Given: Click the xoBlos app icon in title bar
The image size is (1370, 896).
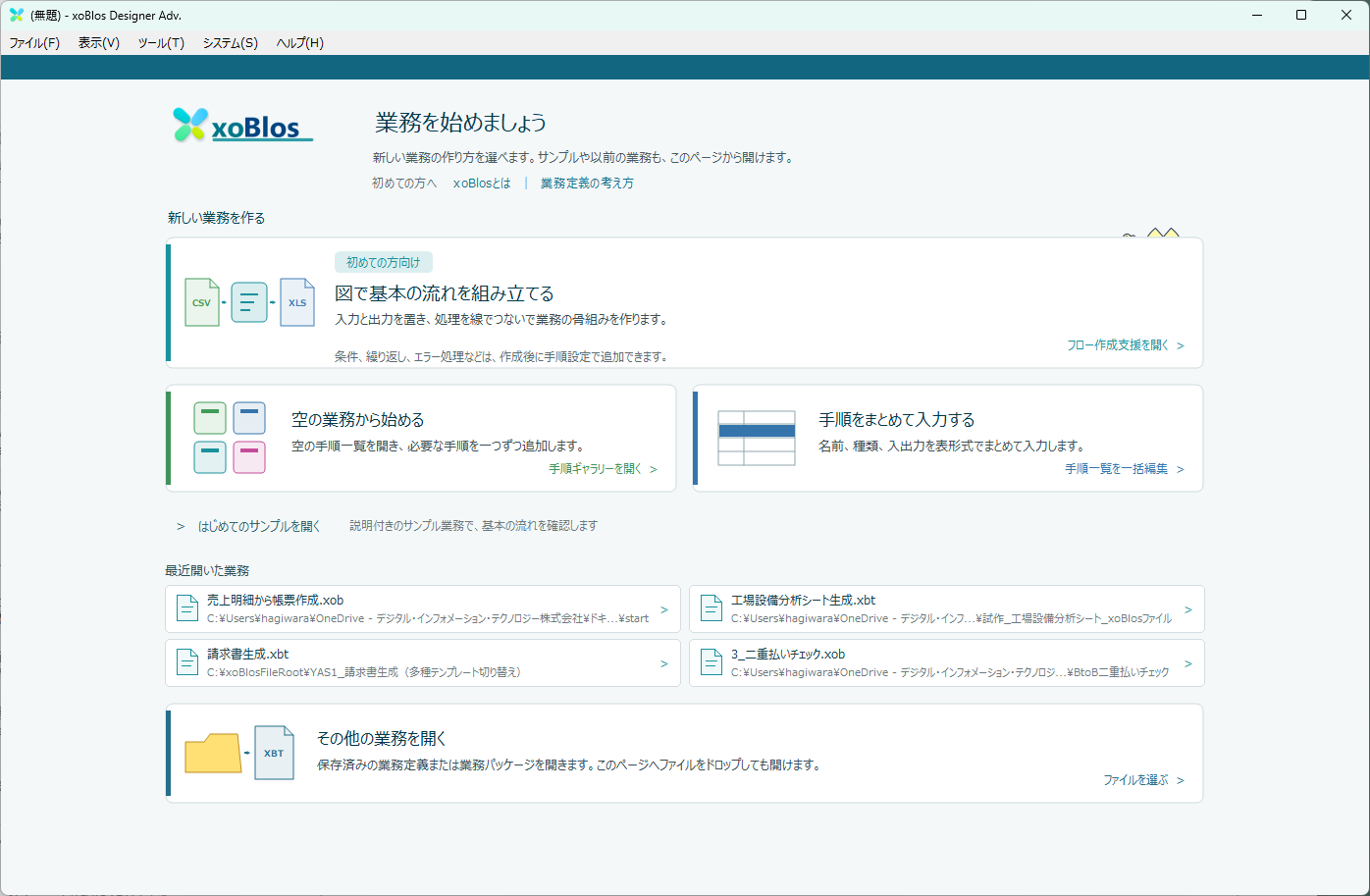Looking at the screenshot, I should (x=16, y=15).
